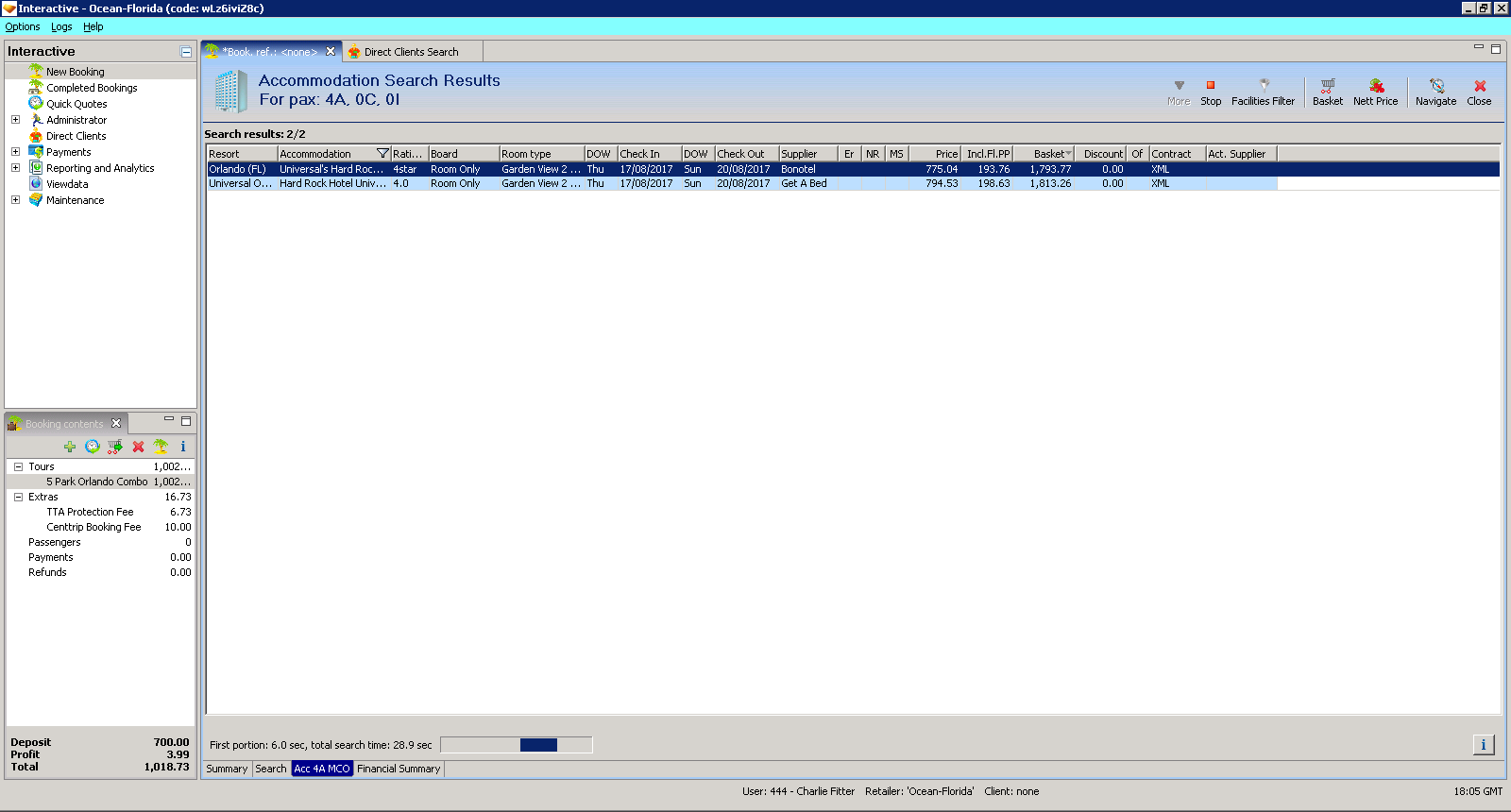The image size is (1511, 812).
Task: Close the Booking contents tab
Action: 116,423
